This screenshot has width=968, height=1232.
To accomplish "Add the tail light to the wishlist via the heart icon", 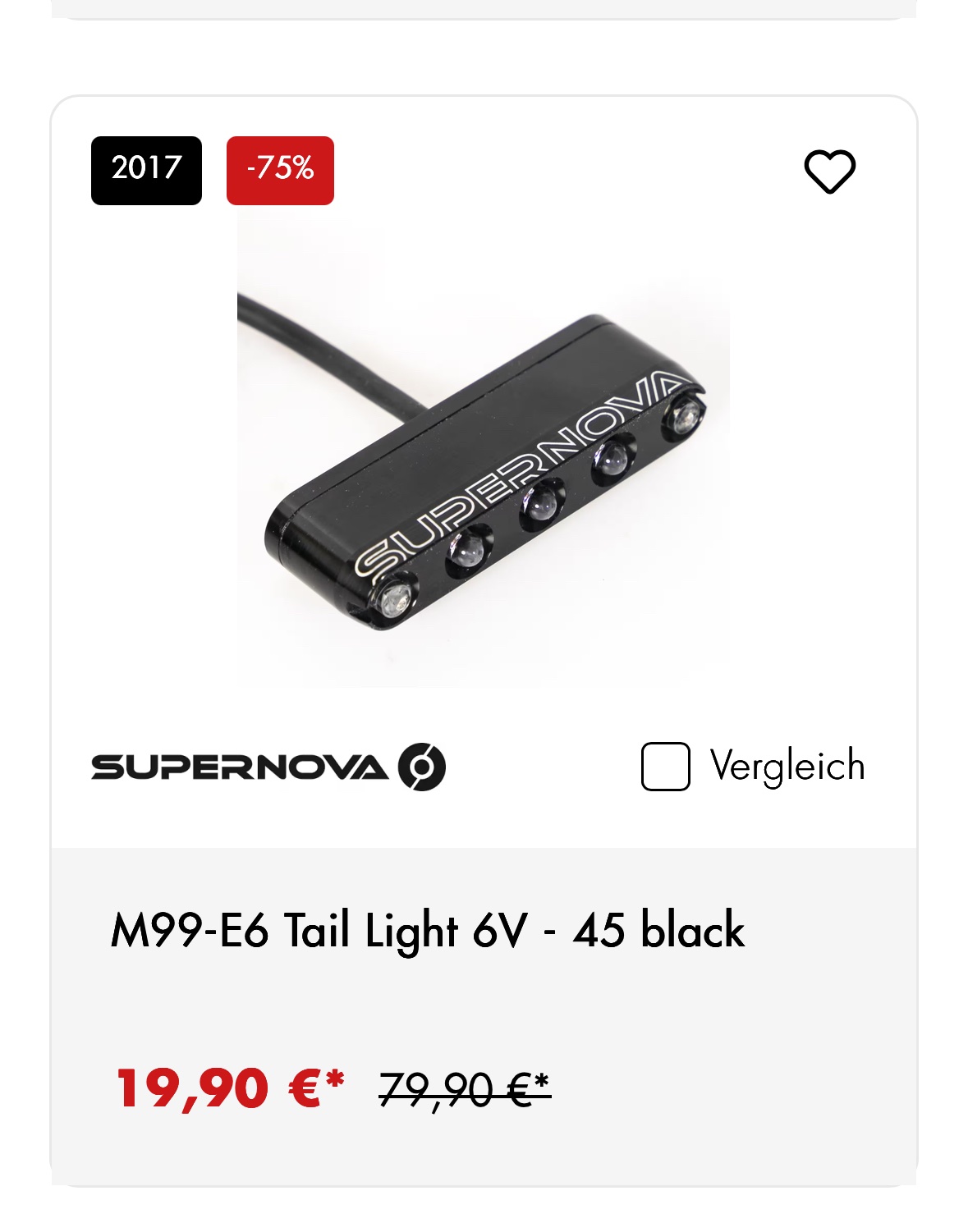I will point(829,172).
